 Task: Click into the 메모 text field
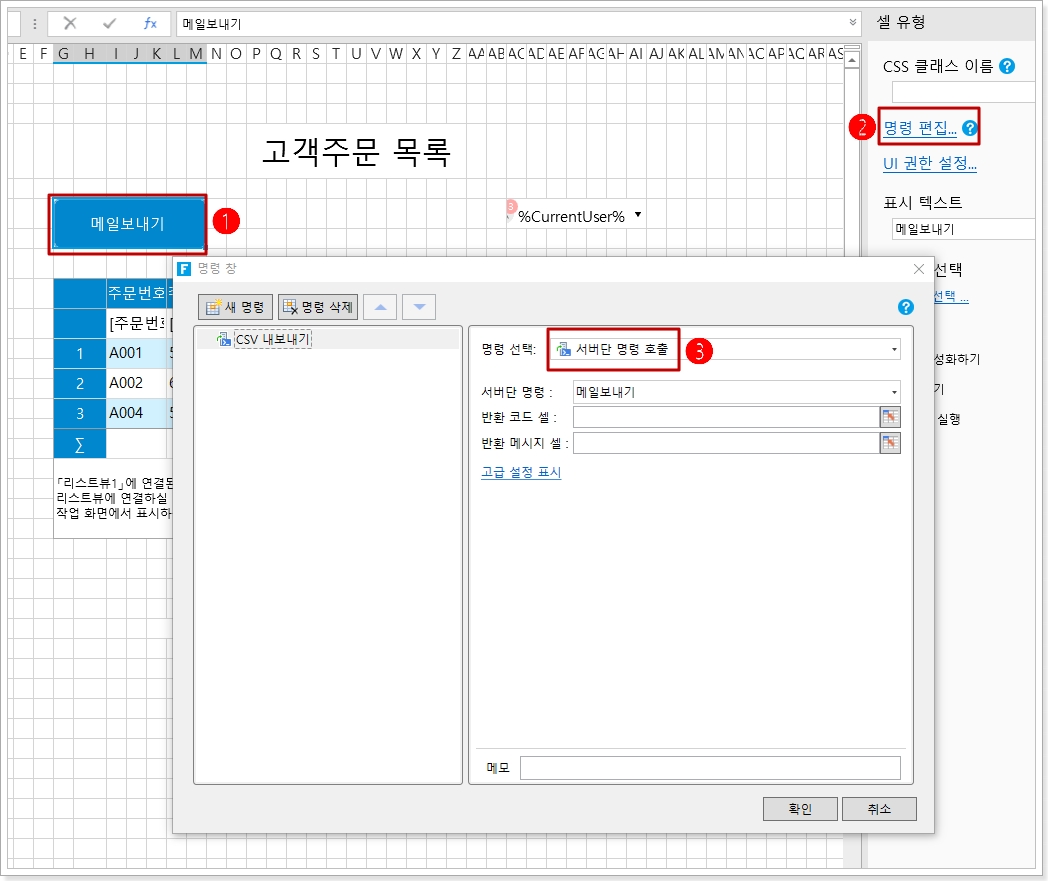pos(710,768)
